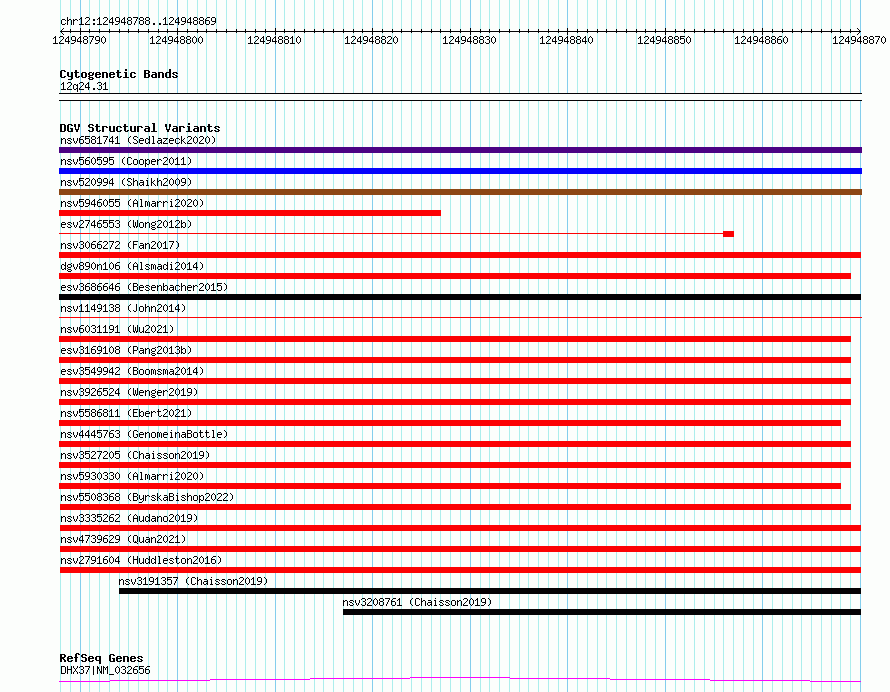The height and width of the screenshot is (692, 890).
Task: Click nsv3926524 (Wenger2019) label
Action: [129, 392]
